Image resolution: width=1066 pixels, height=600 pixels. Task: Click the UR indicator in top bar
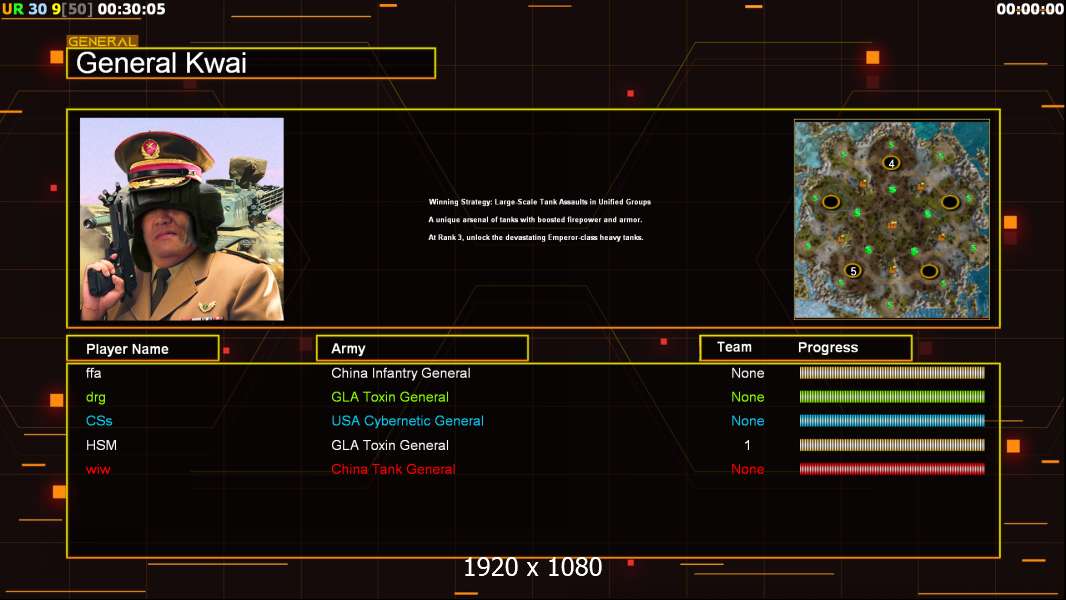[13, 9]
